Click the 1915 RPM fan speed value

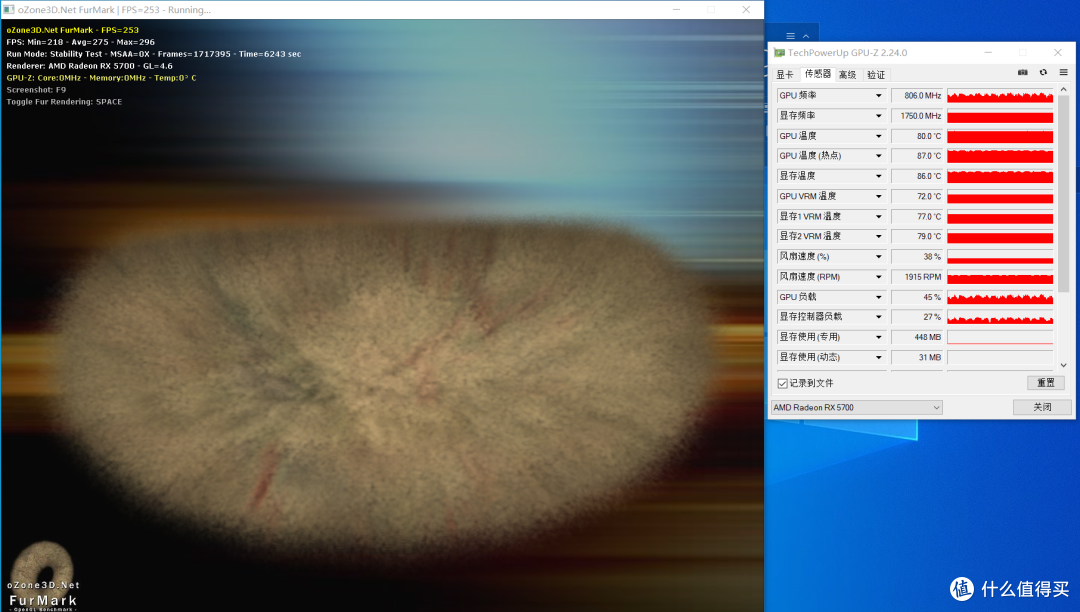click(916, 277)
